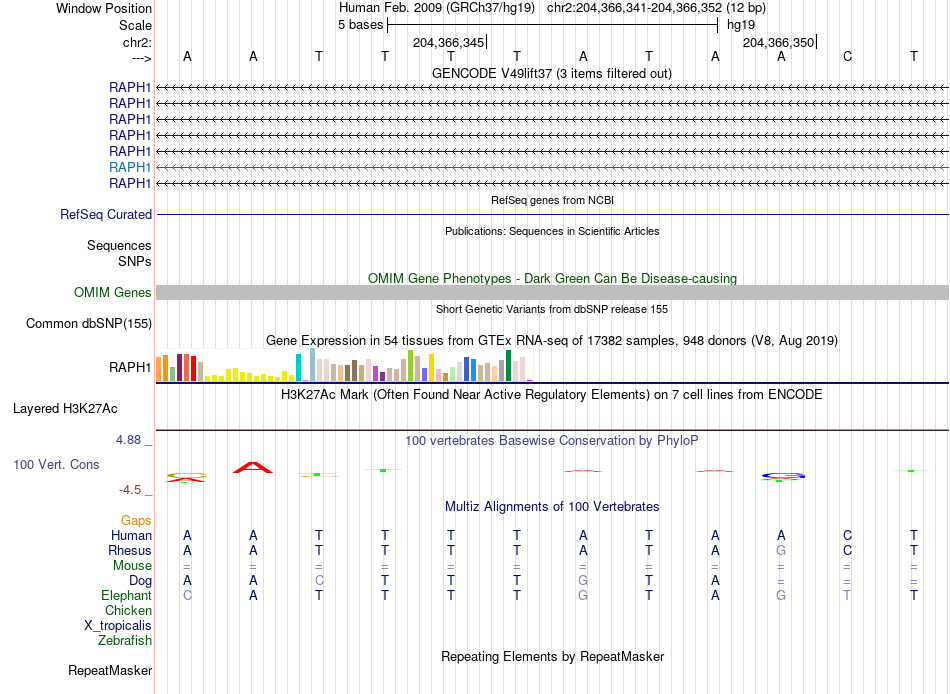The height and width of the screenshot is (694, 950).
Task: Open the RefSeq genes from NCBI title
Action: pos(552,200)
